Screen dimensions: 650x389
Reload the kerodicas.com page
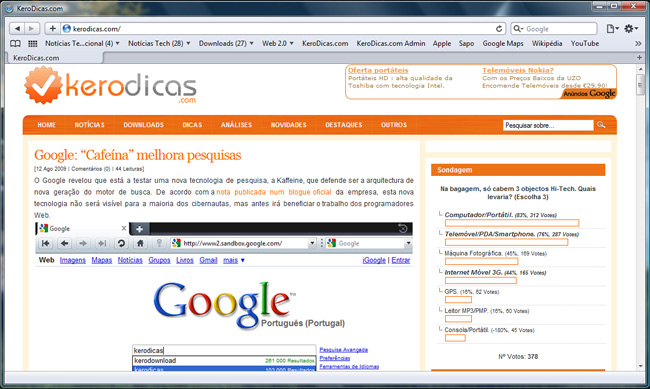coord(499,29)
